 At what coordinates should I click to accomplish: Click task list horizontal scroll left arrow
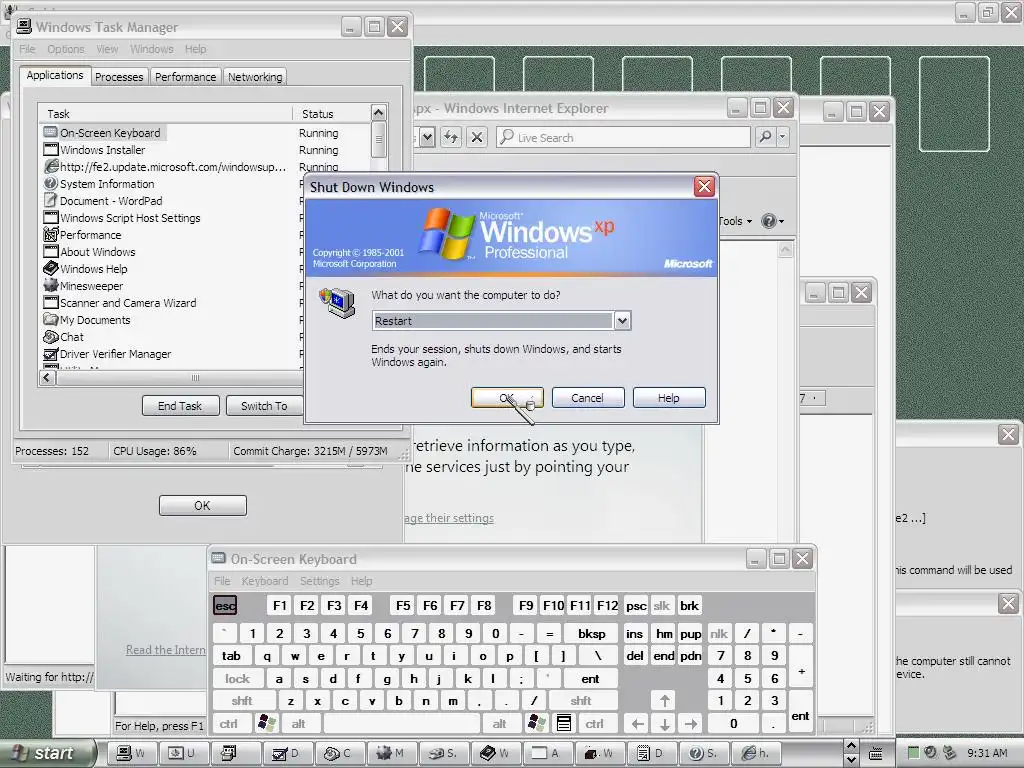click(x=47, y=377)
